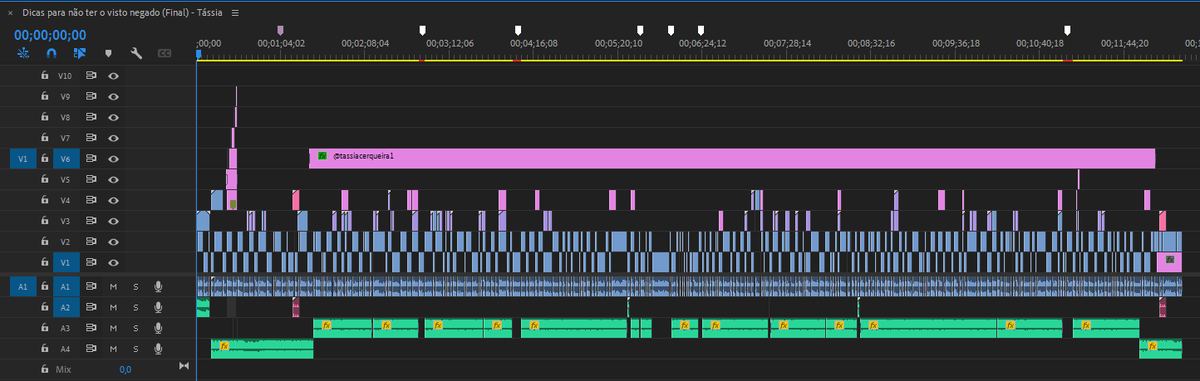The image size is (1200, 381).
Task: Click fx badge on first A3 audio clip
Action: pos(326,325)
